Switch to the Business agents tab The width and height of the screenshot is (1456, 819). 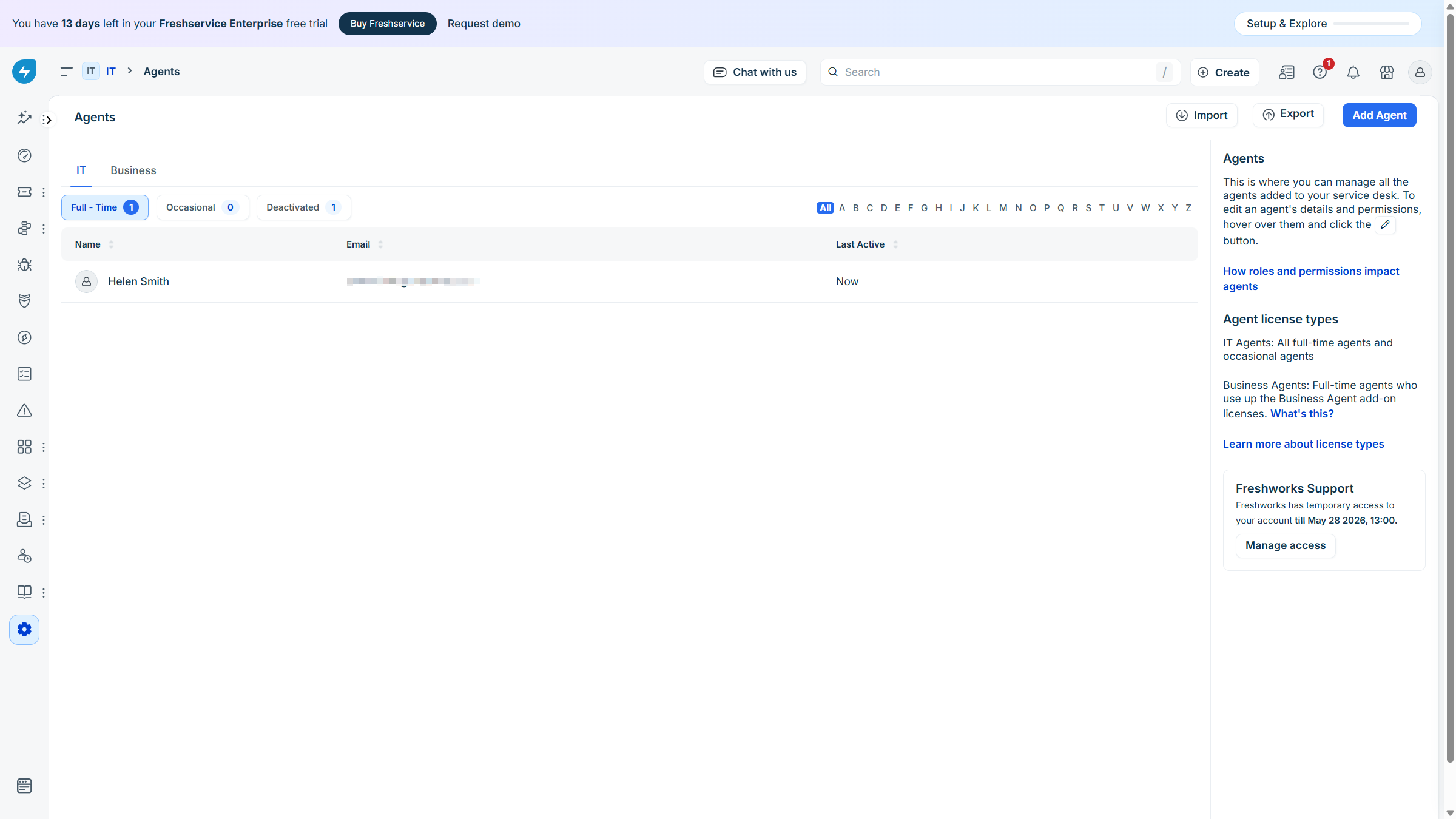(x=133, y=171)
